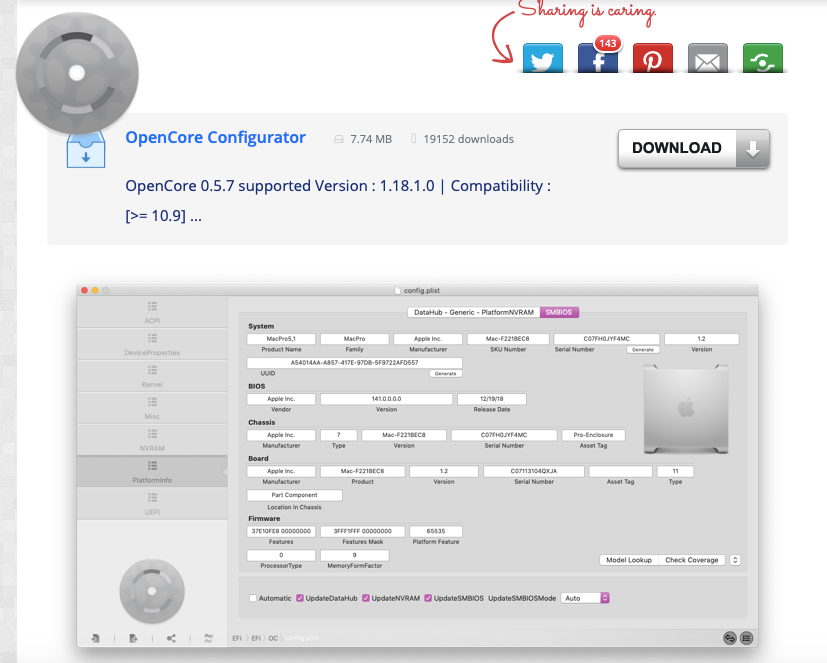Click the Firmware Features field
Screen dimensions: 827x663
click(x=281, y=531)
